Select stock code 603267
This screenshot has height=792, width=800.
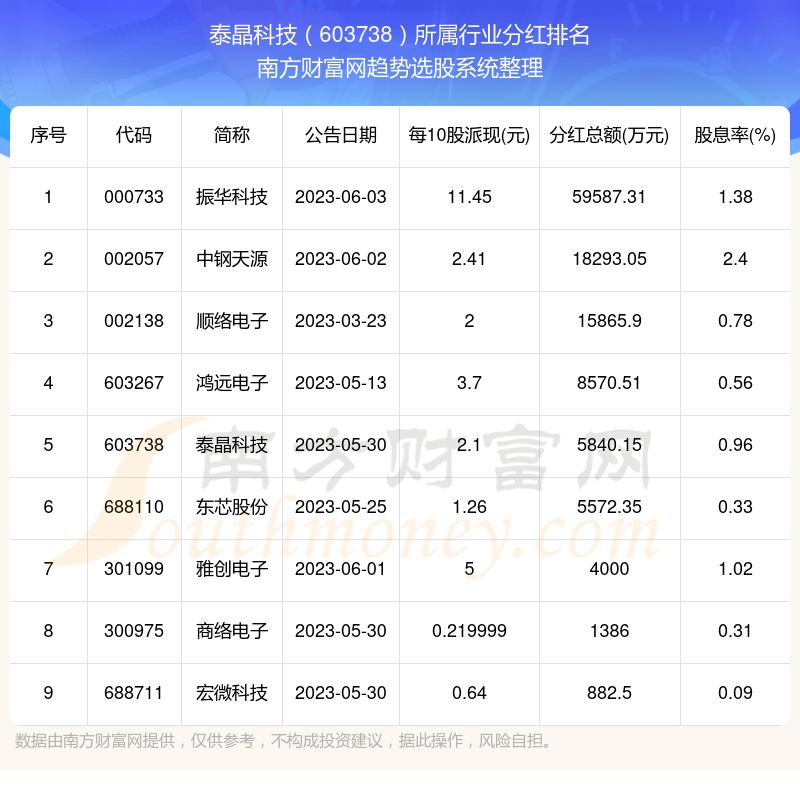coord(134,383)
